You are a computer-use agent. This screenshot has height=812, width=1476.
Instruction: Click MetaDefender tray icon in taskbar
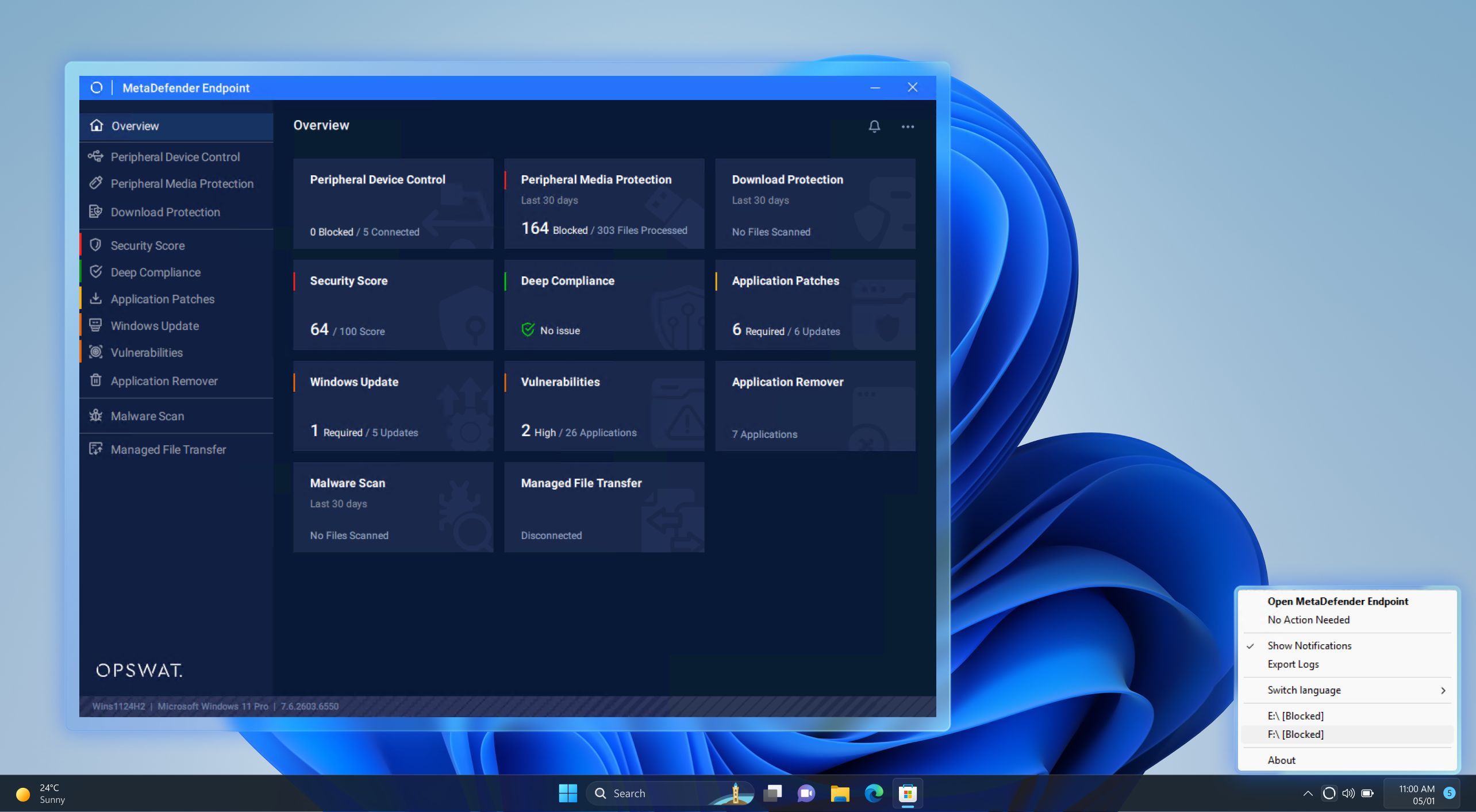(x=1329, y=794)
